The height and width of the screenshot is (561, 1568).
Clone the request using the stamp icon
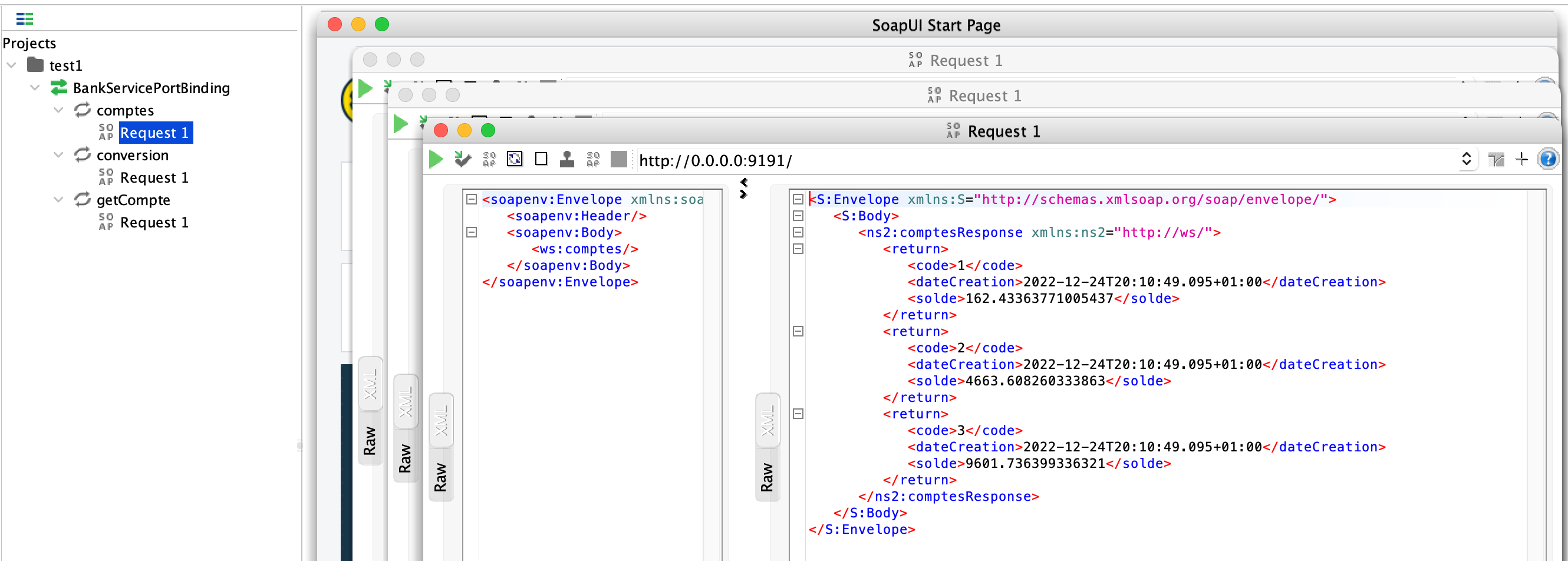566,160
